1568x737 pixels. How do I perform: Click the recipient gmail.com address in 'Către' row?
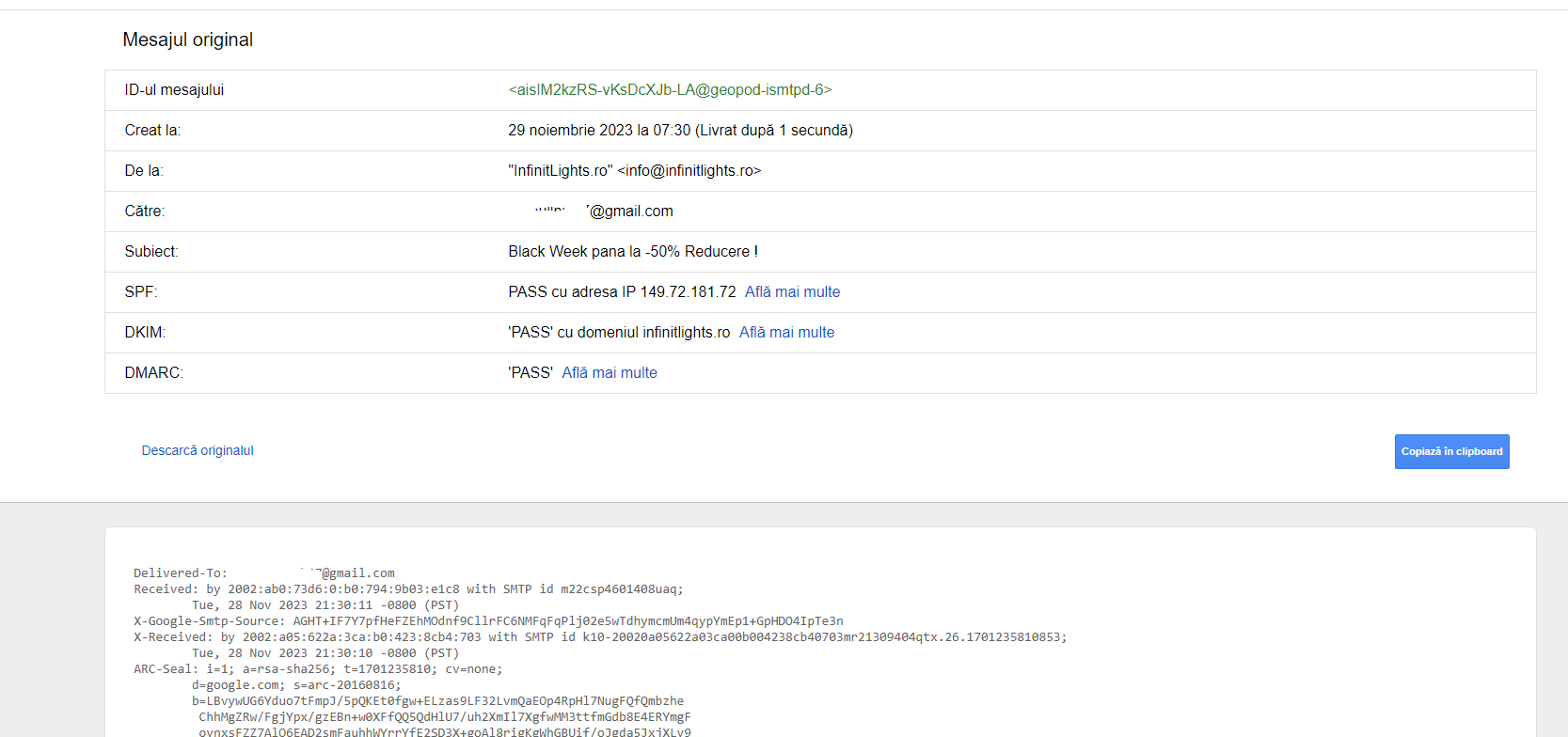(628, 212)
